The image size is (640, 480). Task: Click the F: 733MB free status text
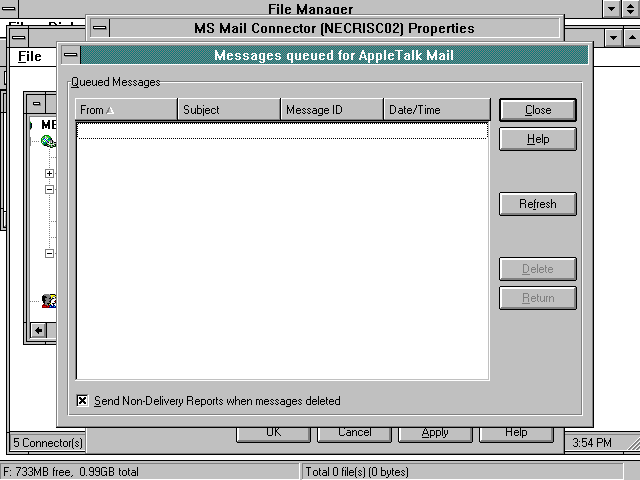coord(71,472)
